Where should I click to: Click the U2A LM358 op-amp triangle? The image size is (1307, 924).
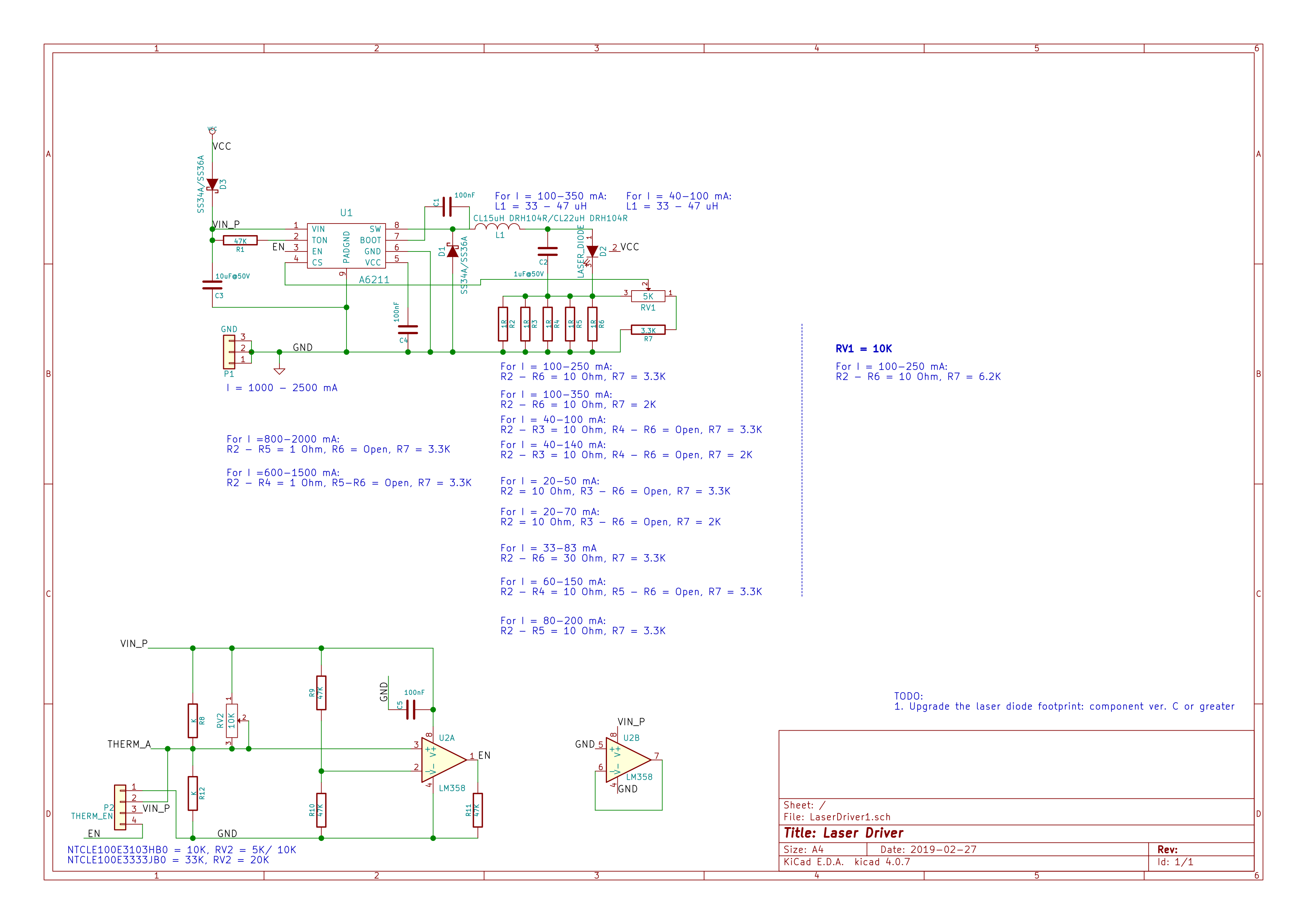[x=444, y=760]
